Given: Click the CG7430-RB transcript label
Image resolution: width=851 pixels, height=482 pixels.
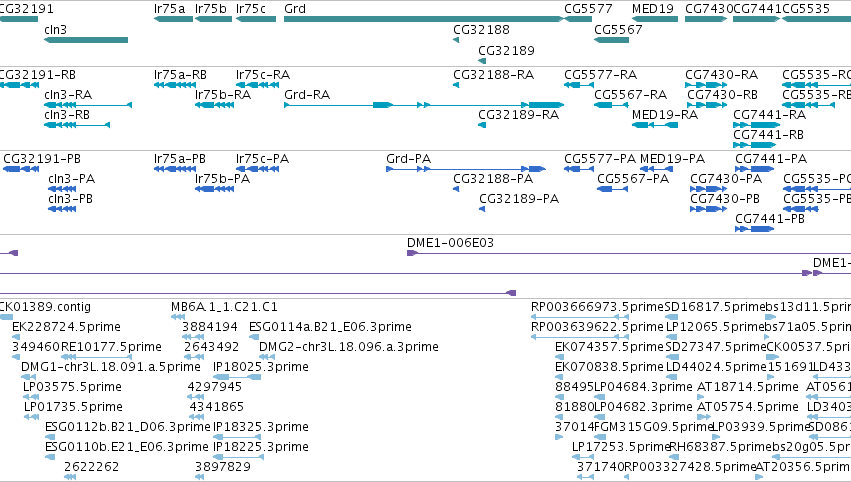Looking at the screenshot, I should [722, 94].
